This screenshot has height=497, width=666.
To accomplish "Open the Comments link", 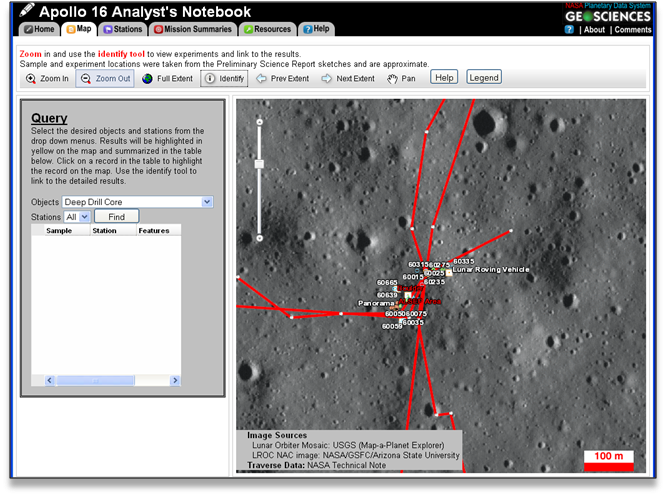I will point(632,30).
